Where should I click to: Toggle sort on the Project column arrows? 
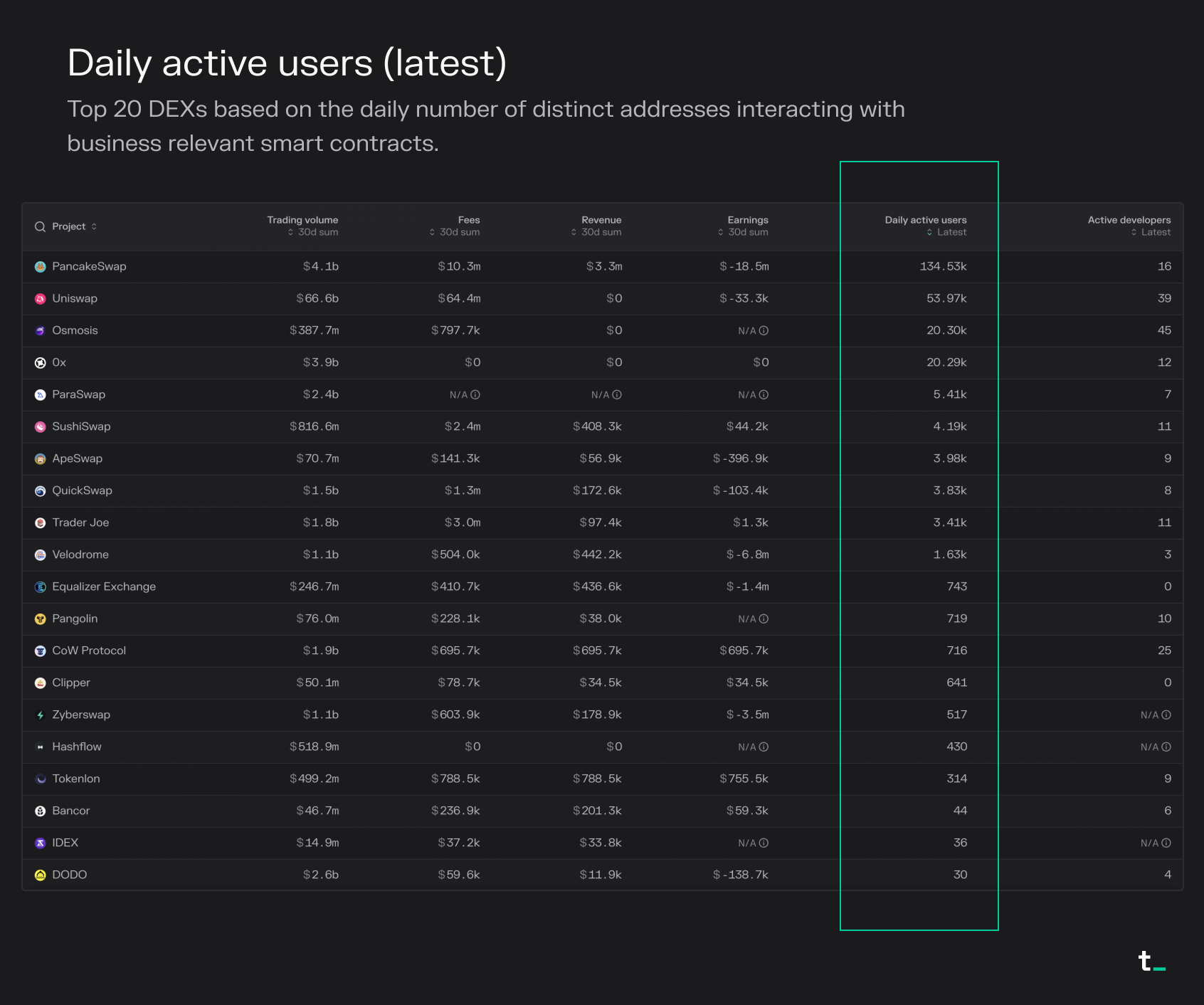[x=94, y=227]
